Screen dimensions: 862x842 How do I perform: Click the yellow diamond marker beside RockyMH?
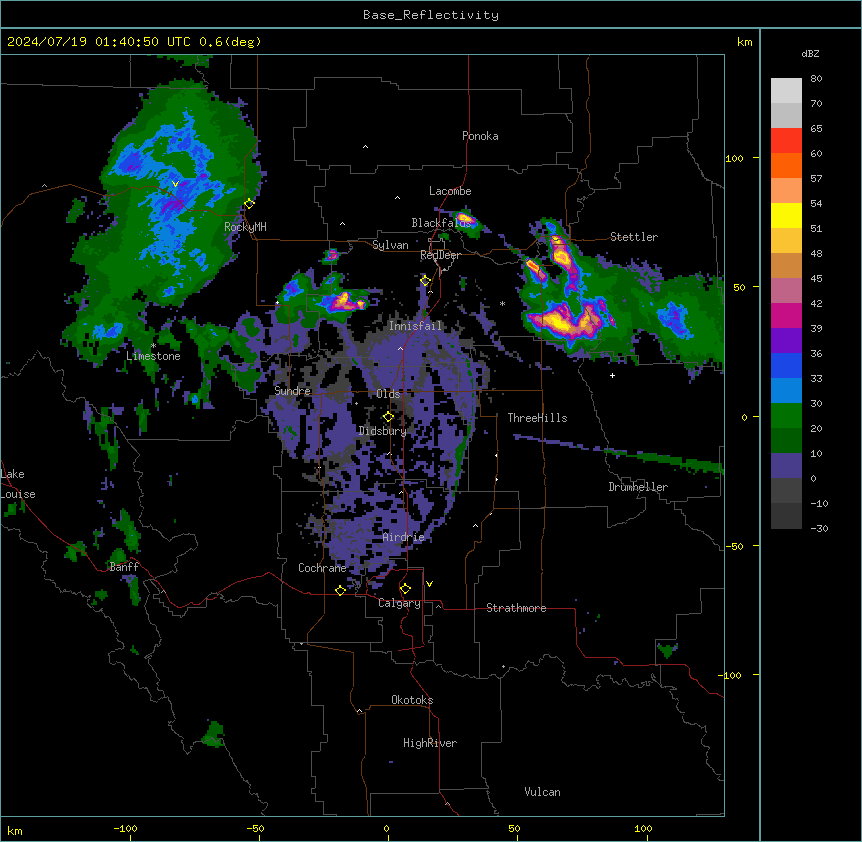point(249,204)
